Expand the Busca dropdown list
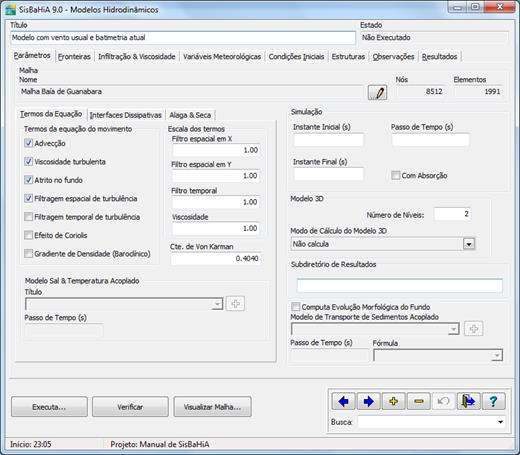520x455 pixels. (500, 422)
